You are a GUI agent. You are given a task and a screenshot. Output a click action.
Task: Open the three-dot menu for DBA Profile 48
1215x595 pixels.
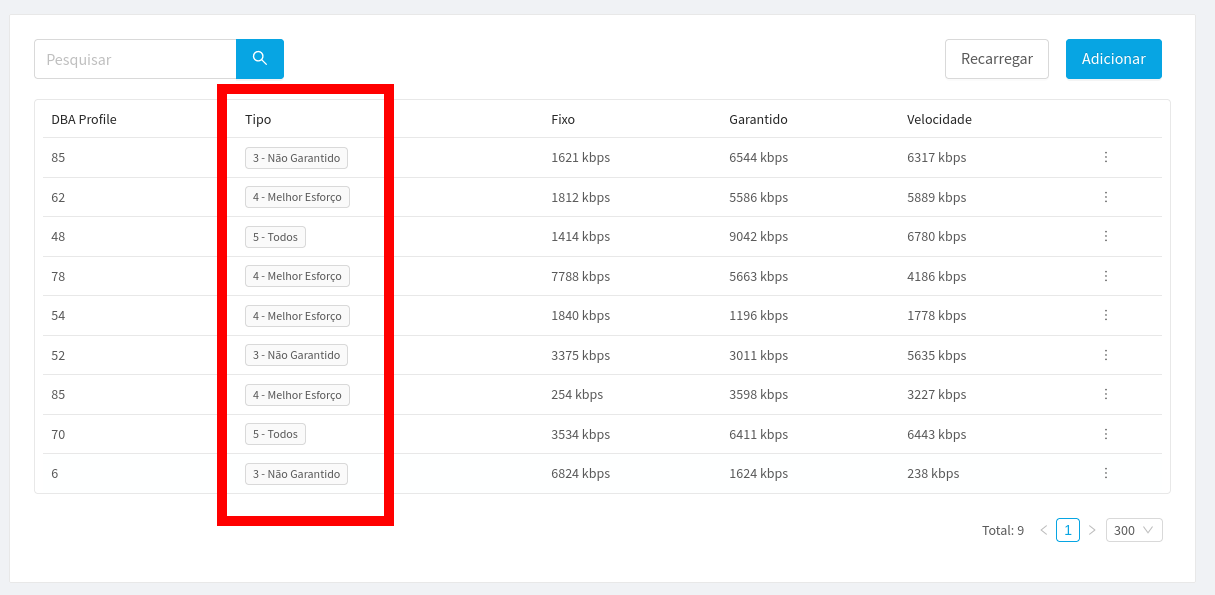click(1106, 236)
